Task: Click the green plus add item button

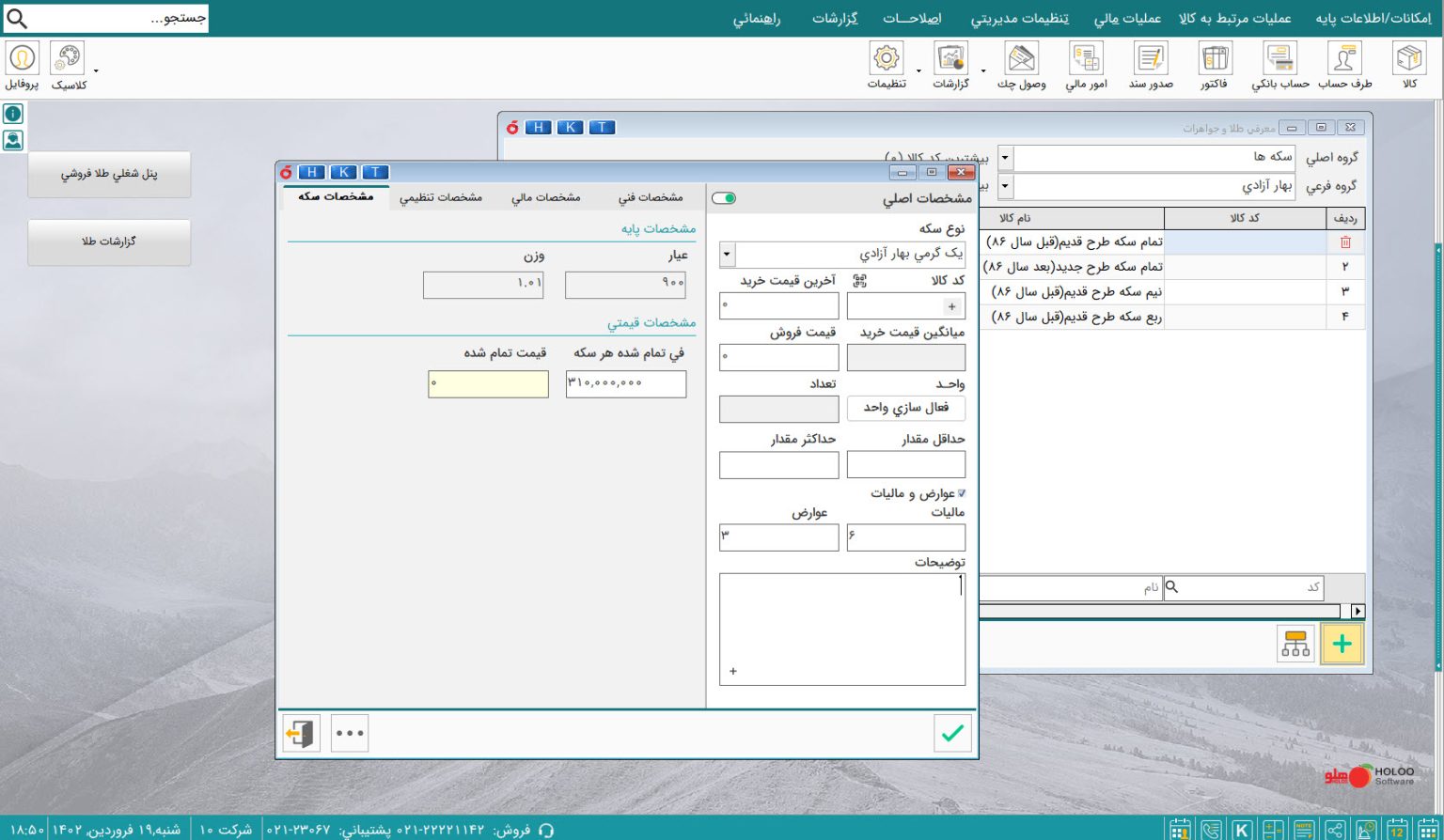Action: (x=1342, y=645)
